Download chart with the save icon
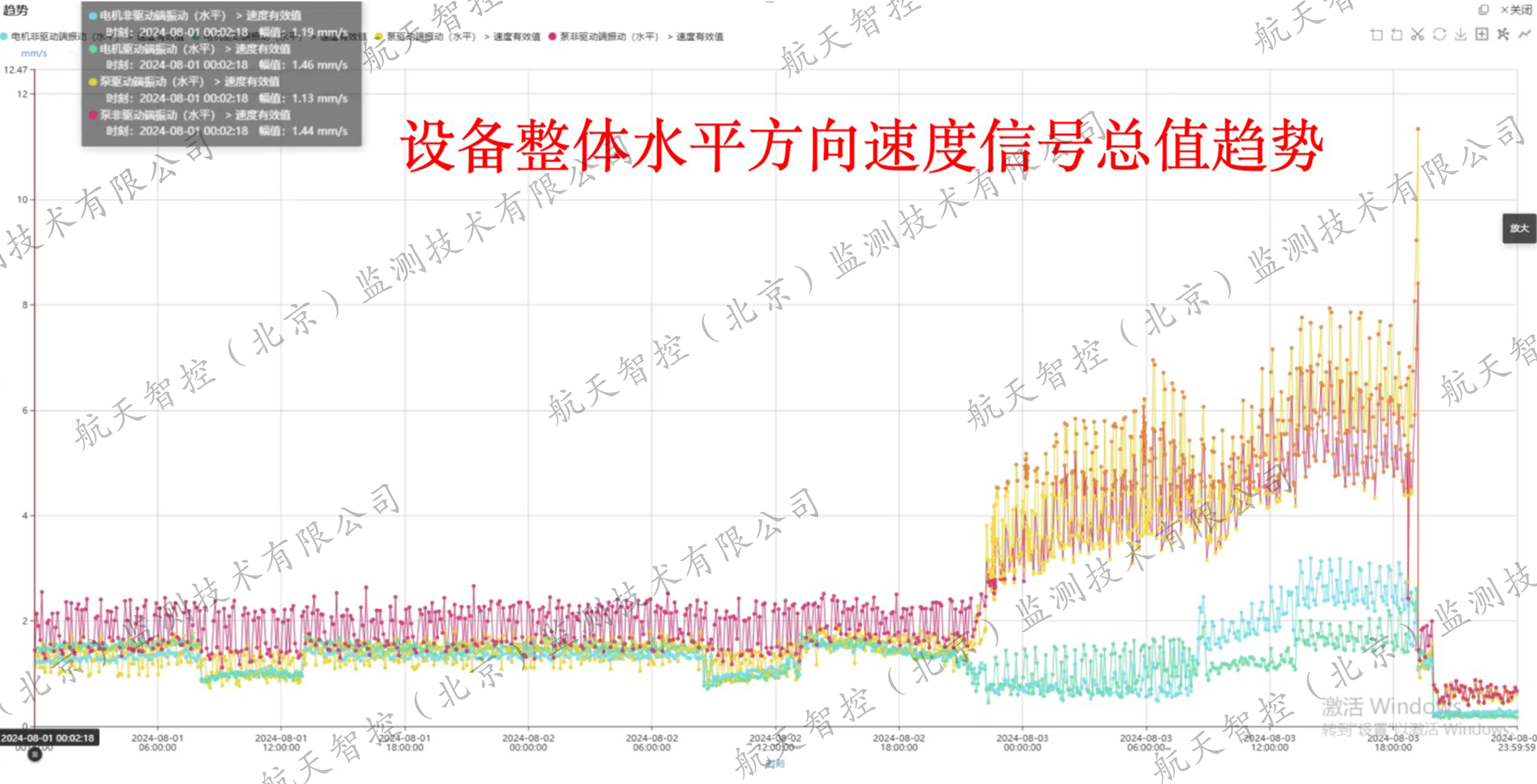The width and height of the screenshot is (1537, 784). [x=1460, y=35]
